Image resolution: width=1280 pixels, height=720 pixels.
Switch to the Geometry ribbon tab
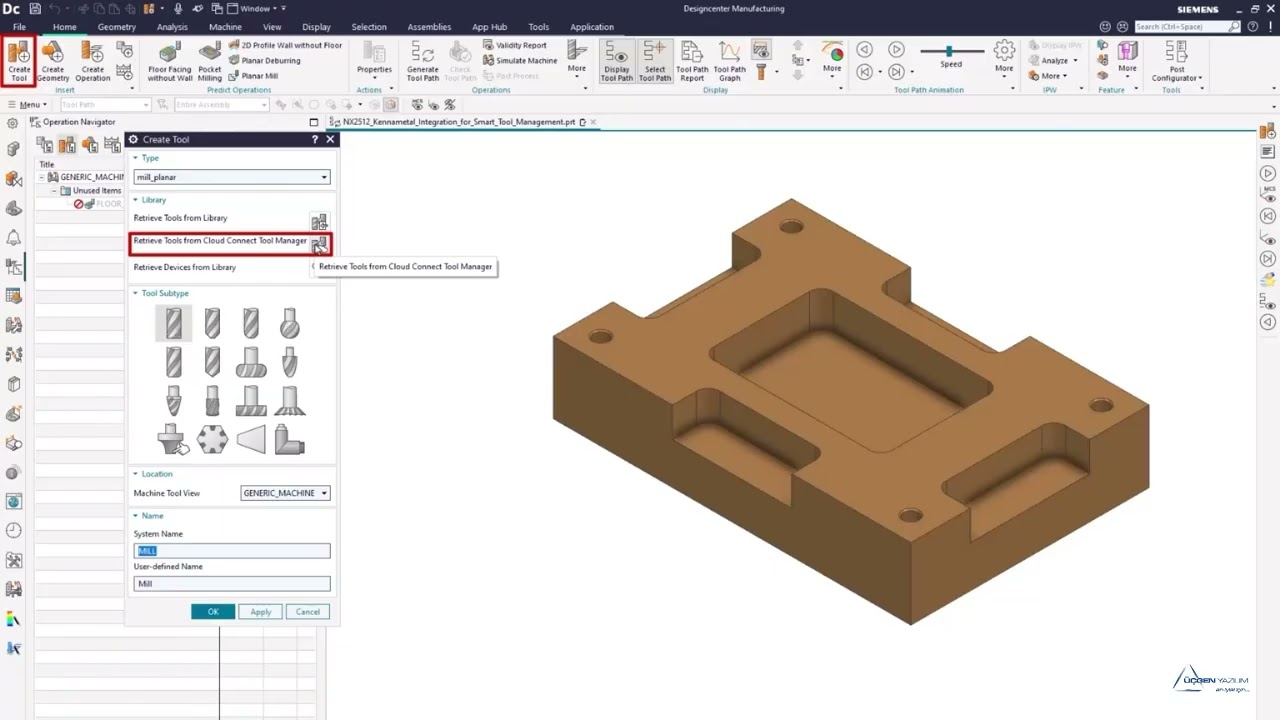117,27
